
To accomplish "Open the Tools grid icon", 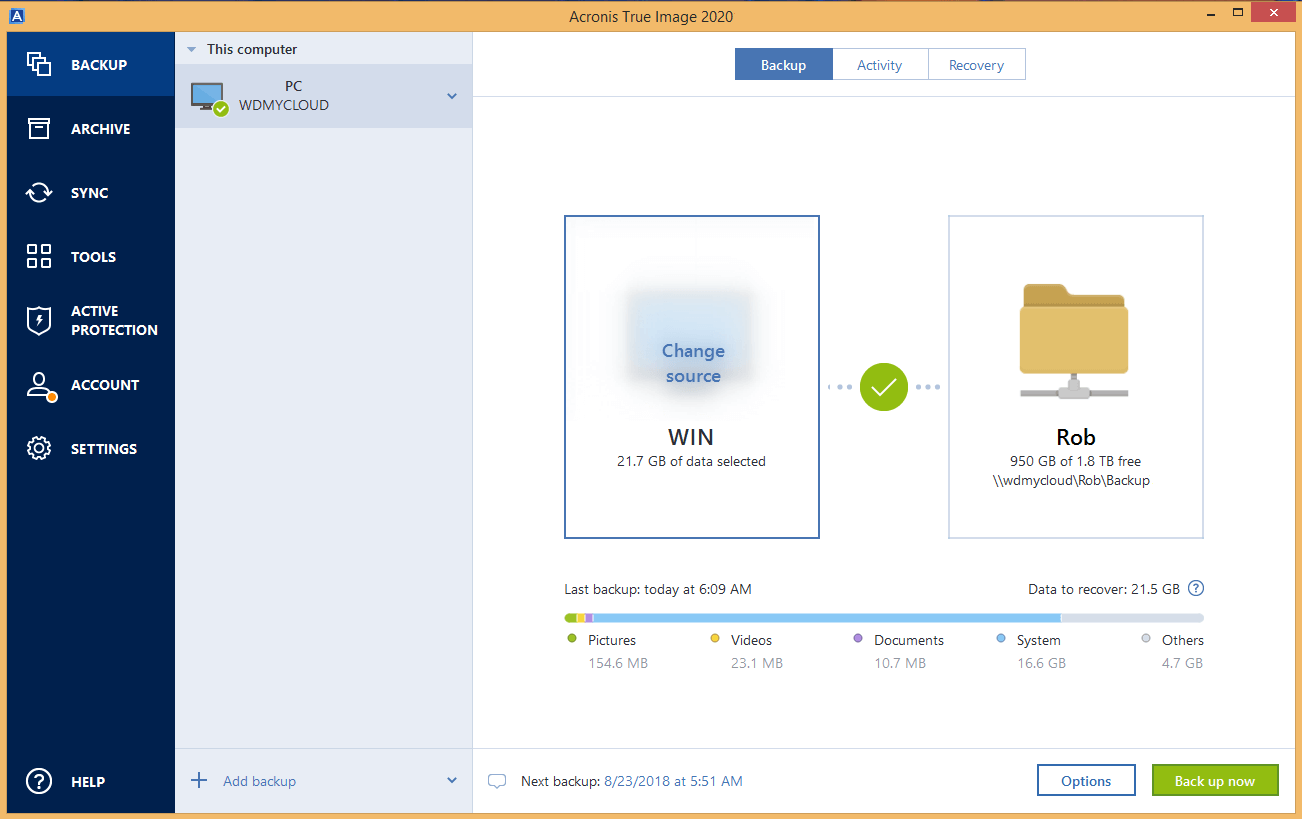I will 39,256.
